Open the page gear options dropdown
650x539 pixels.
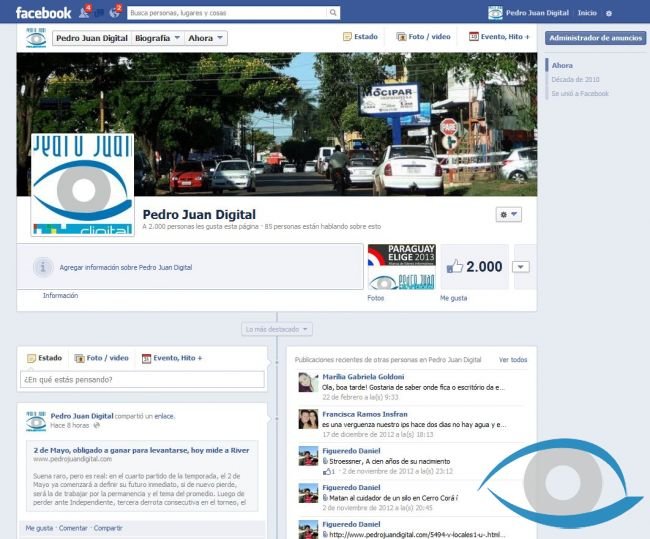tap(509, 214)
